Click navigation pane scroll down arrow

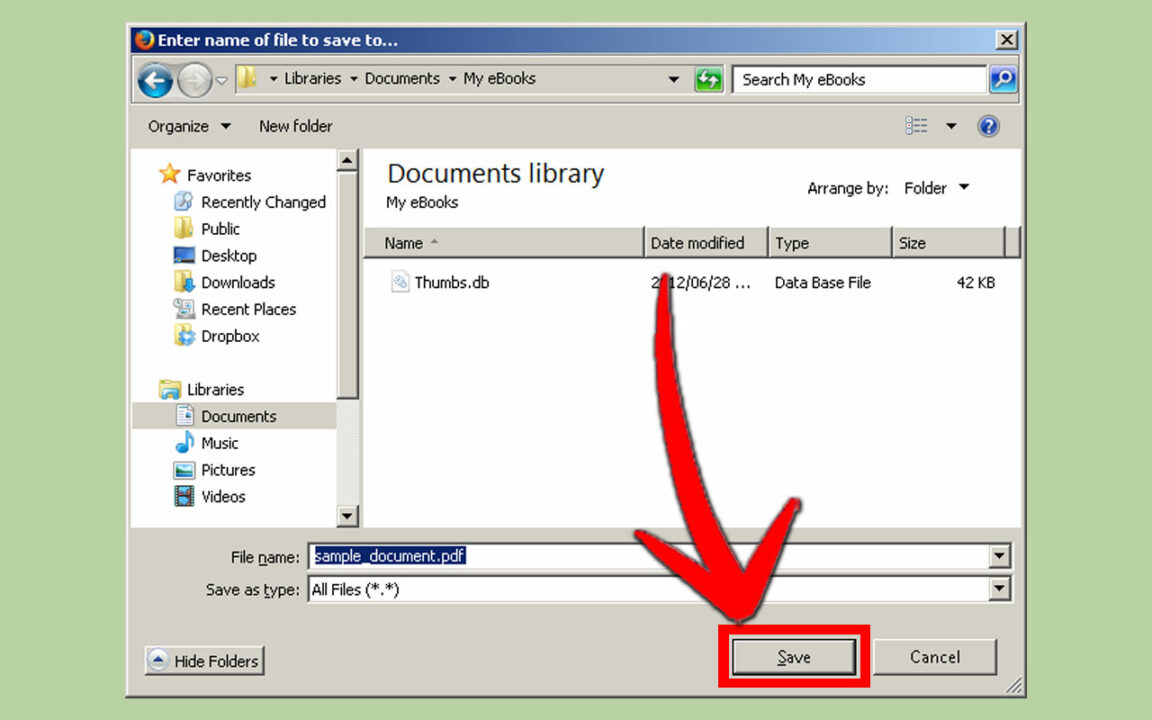(347, 516)
